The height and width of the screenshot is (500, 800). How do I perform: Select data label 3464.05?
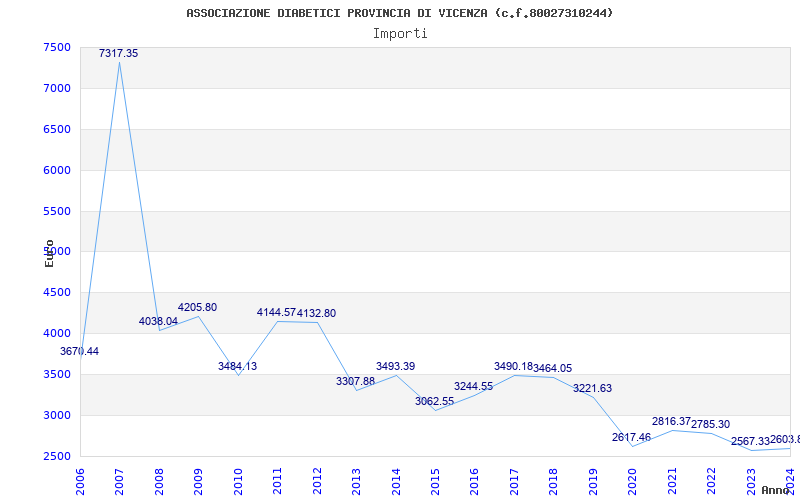(553, 368)
